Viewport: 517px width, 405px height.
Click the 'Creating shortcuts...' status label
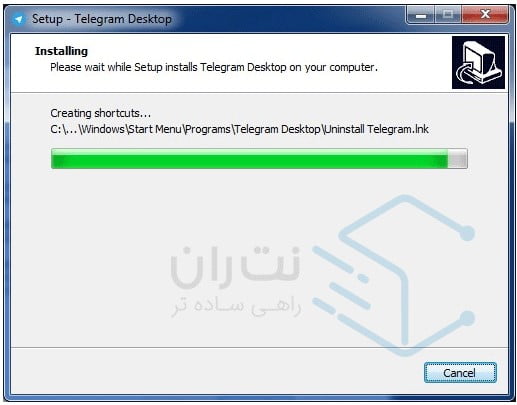[x=101, y=113]
